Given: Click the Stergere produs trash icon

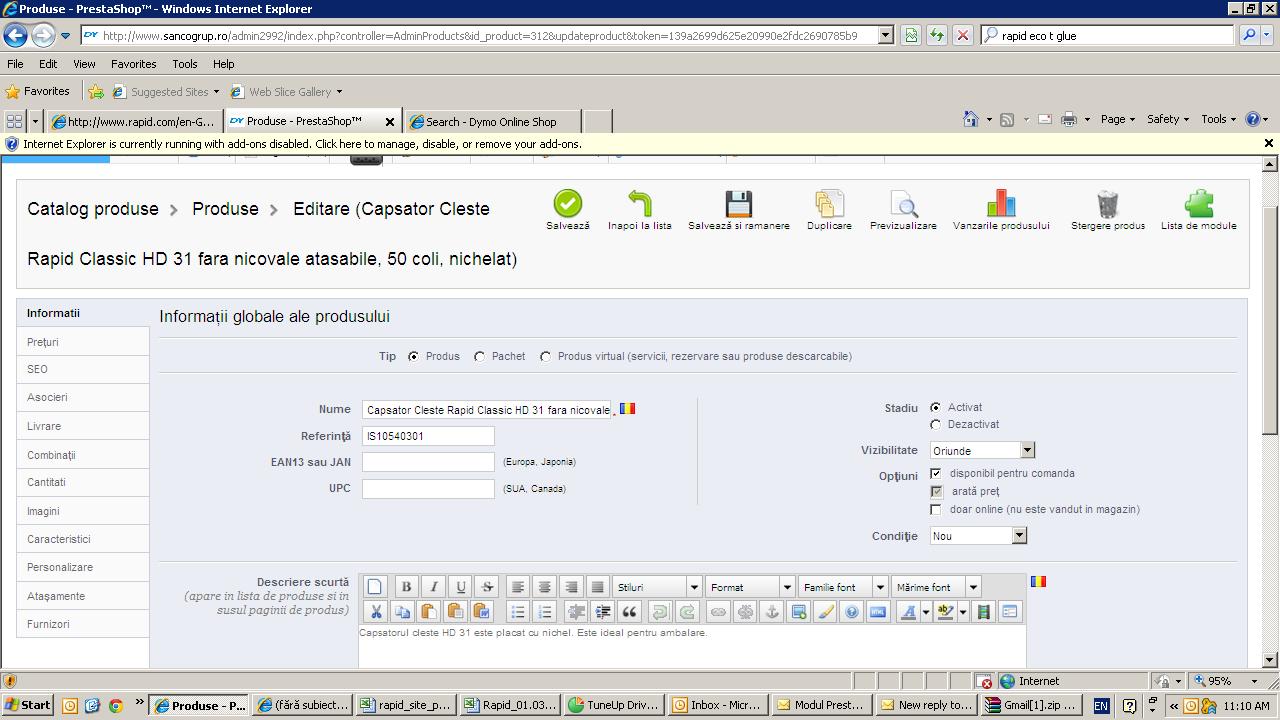Looking at the screenshot, I should (1107, 203).
